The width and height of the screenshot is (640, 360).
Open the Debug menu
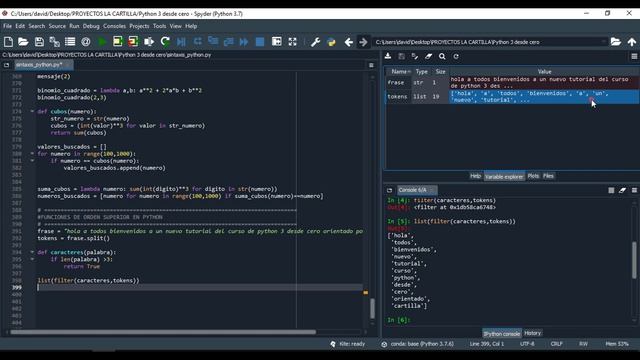(91, 26)
